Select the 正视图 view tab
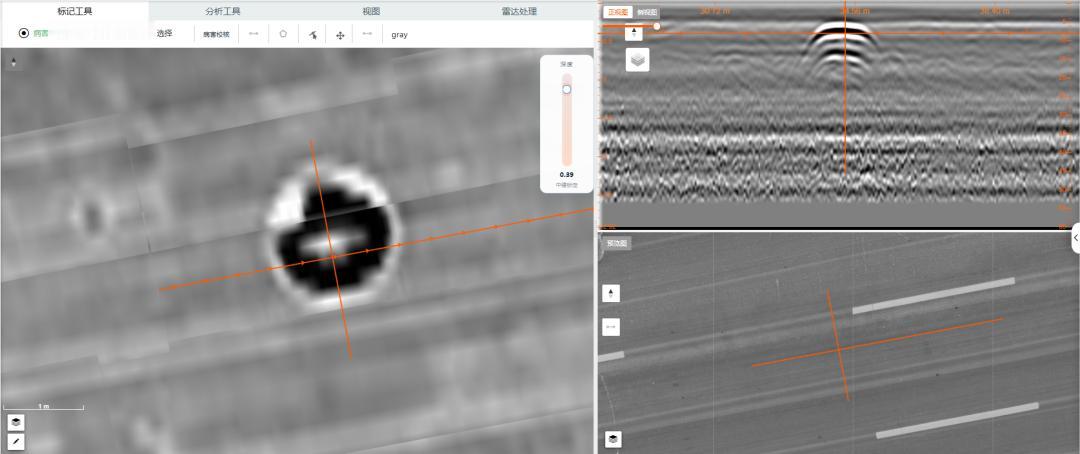Screen dimensions: 1080x454 tap(618, 12)
